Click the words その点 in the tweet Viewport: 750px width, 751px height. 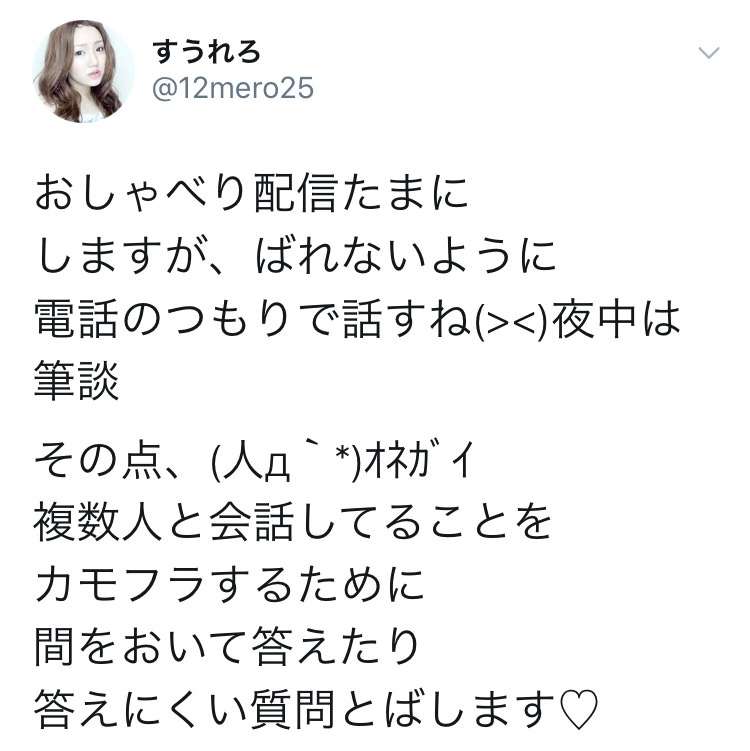click(98, 460)
